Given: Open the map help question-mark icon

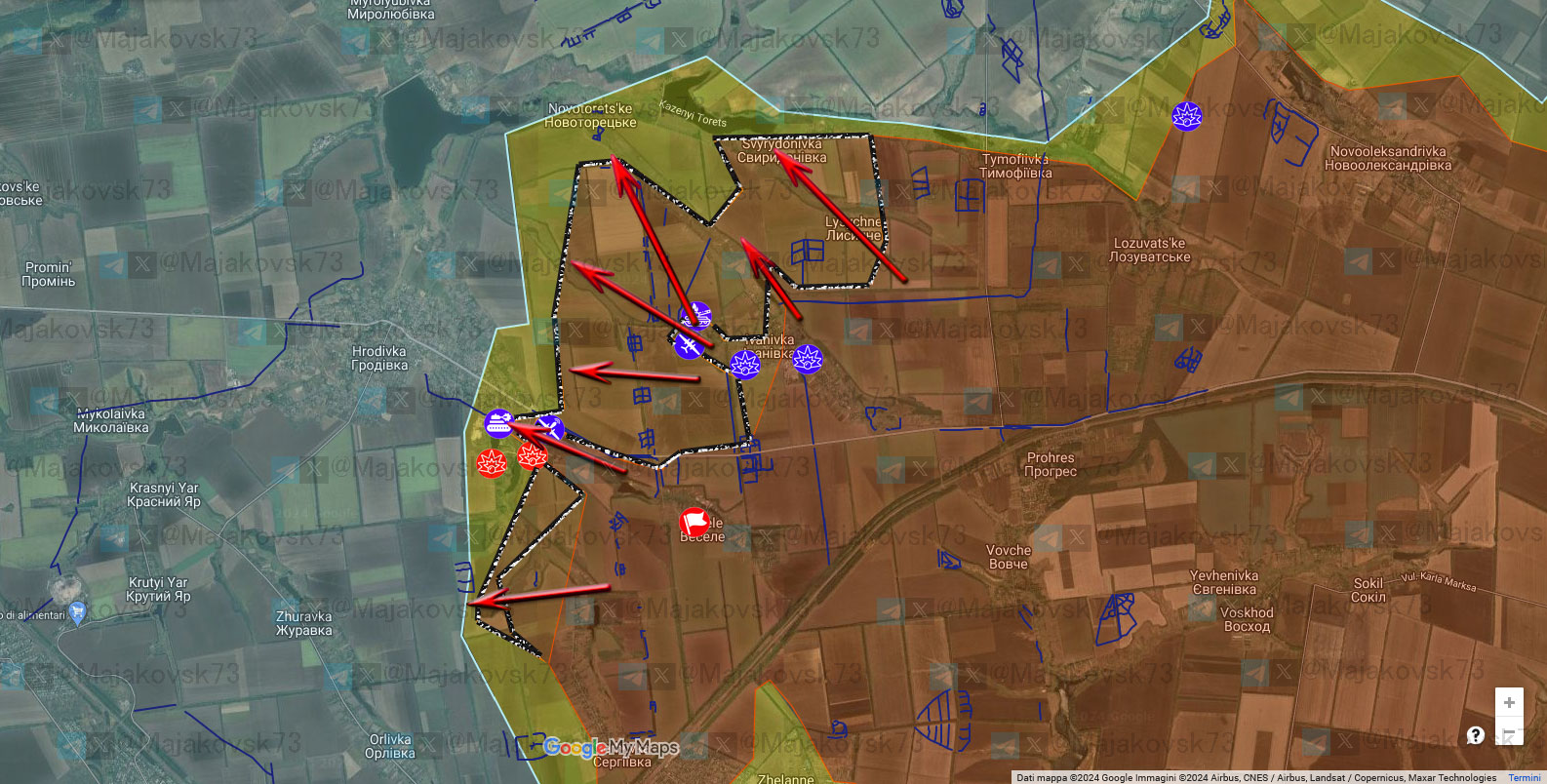Looking at the screenshot, I should pos(1475,735).
